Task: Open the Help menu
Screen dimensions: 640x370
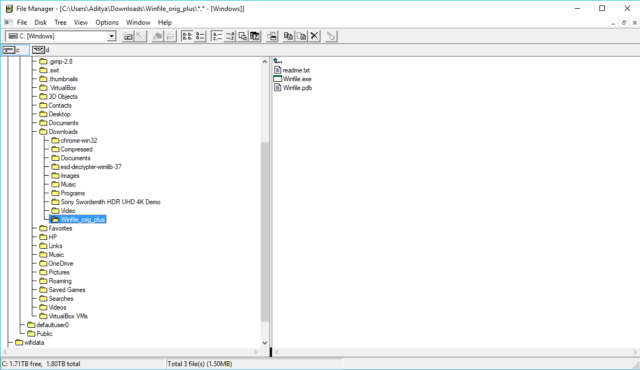Action: [165, 22]
